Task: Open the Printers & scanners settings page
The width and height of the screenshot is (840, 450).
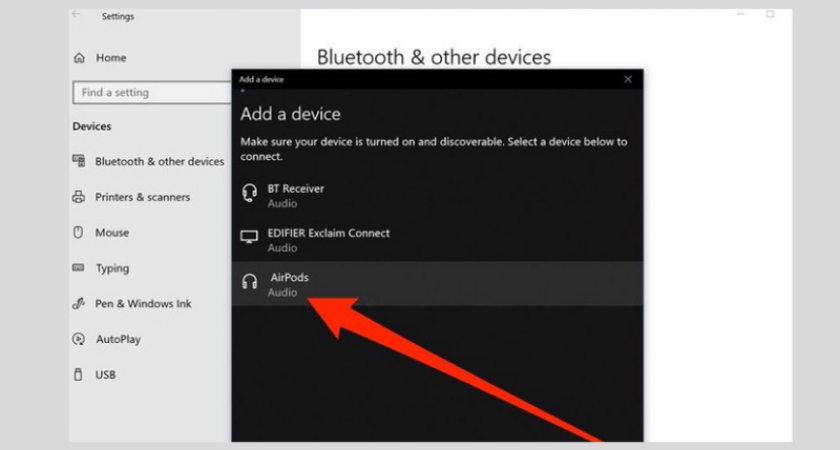Action: 142,197
